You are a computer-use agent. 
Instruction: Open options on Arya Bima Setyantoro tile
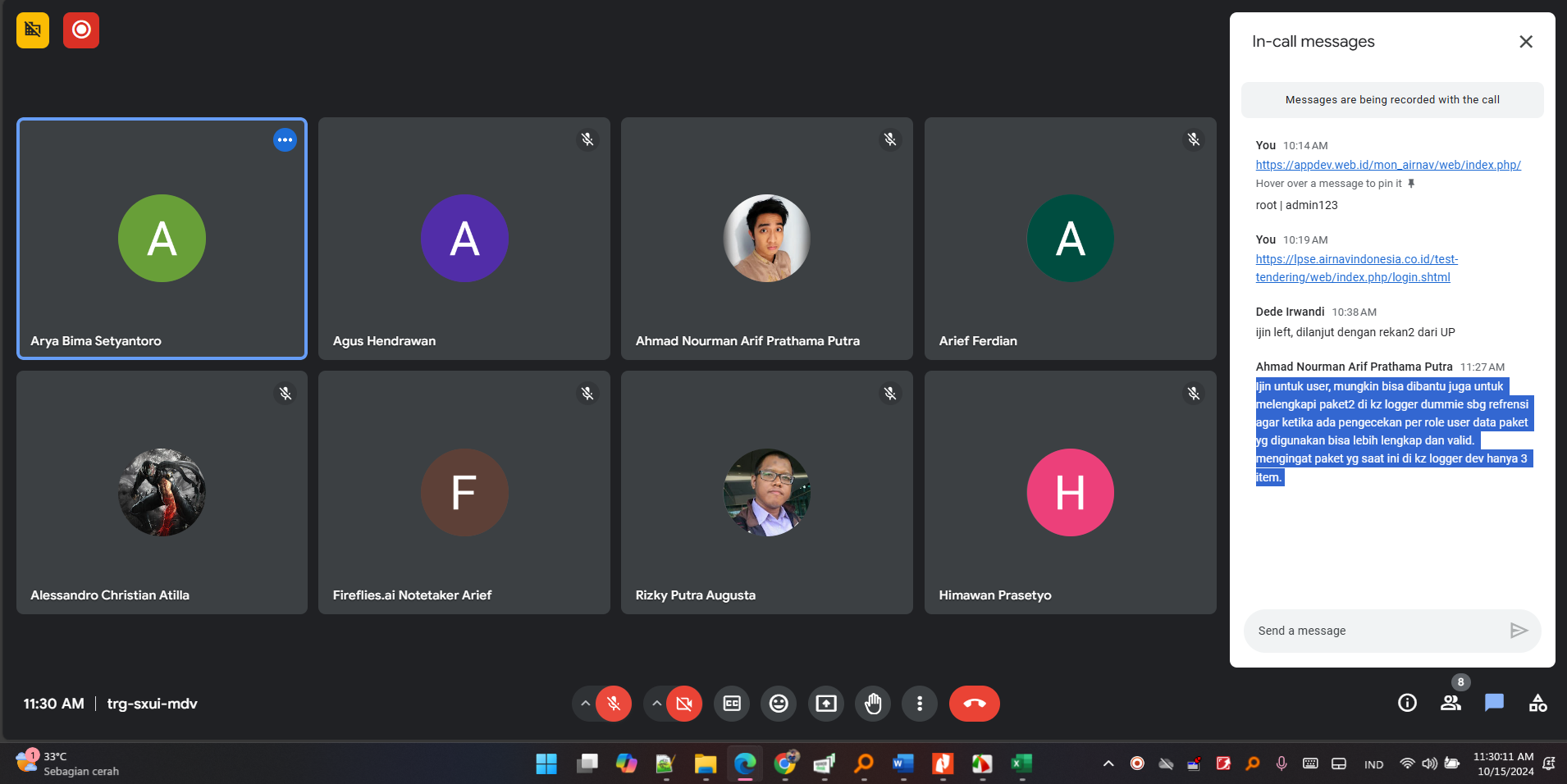coord(285,140)
